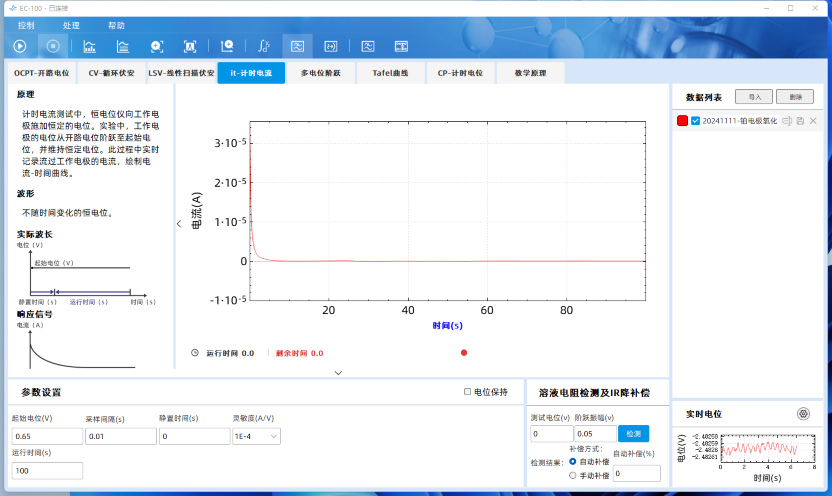Click the red color swatch of the dataset
832x496 pixels.
682,121
